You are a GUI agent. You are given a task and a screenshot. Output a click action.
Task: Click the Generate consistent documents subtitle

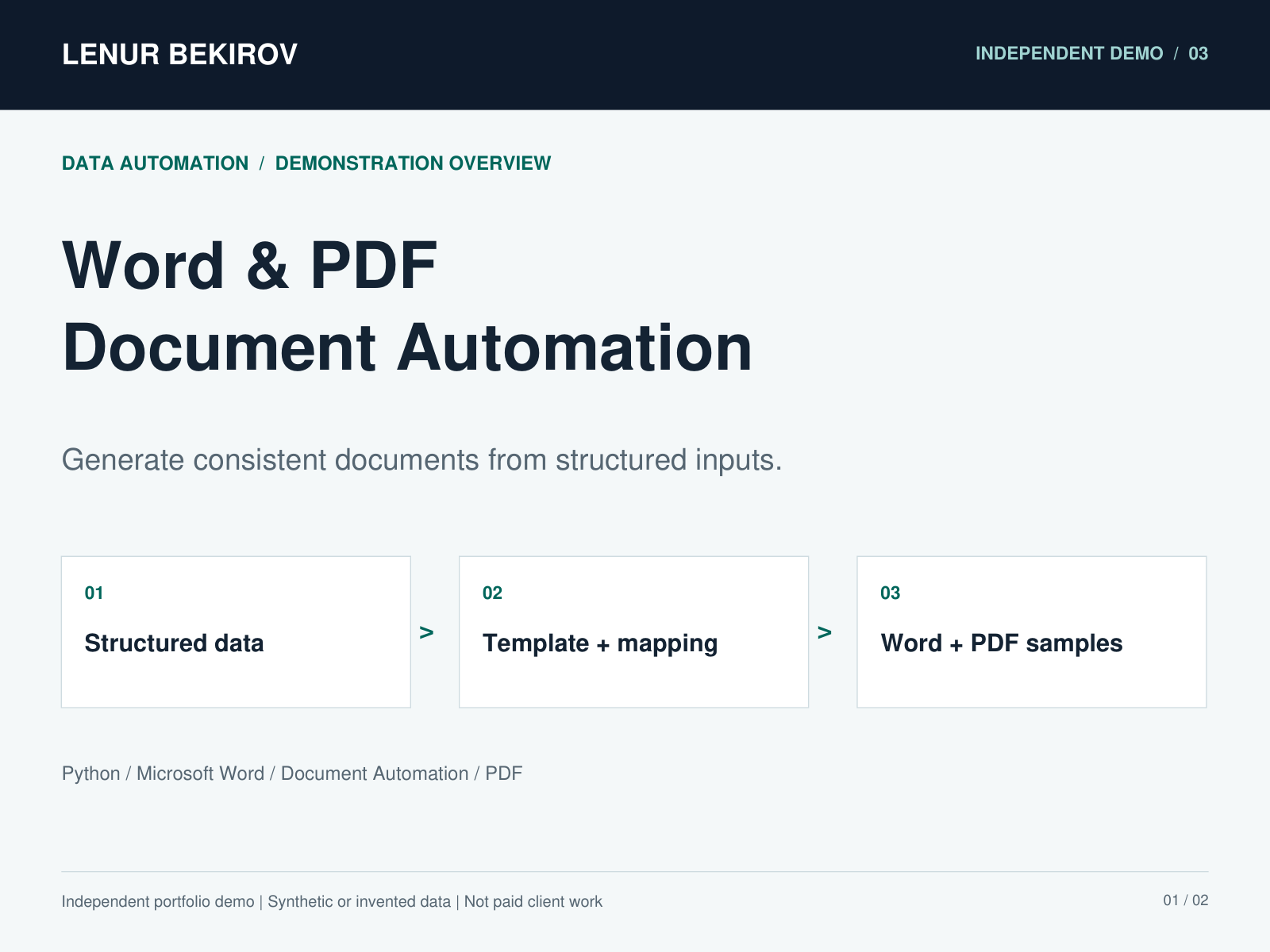coord(422,460)
